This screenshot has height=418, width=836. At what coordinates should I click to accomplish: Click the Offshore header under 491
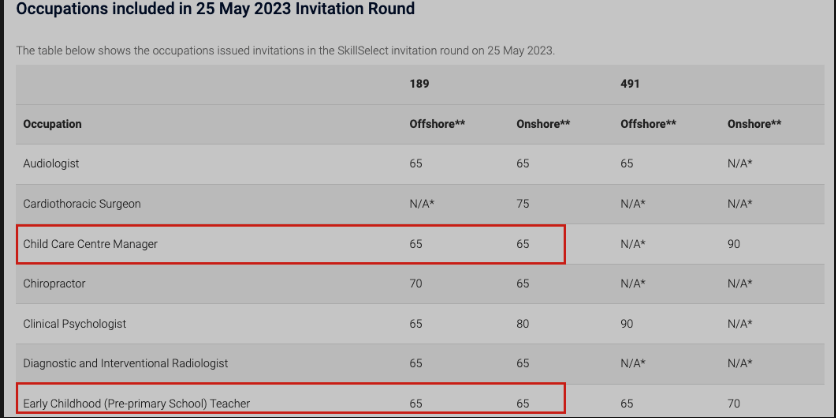pyautogui.click(x=648, y=124)
